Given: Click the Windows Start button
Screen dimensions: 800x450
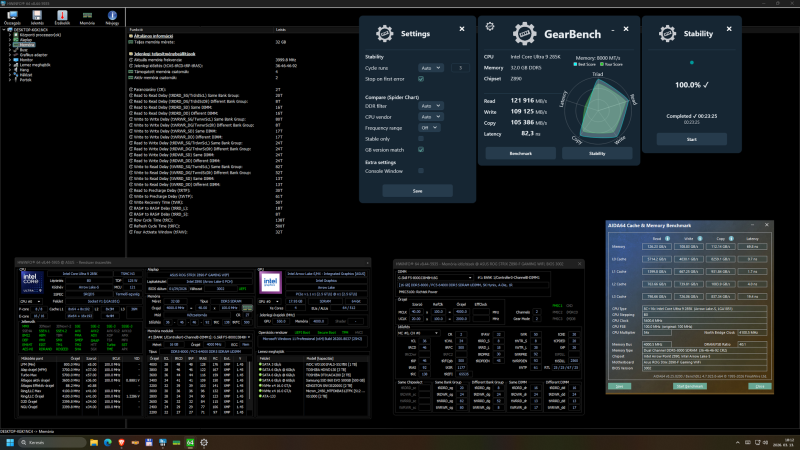Looking at the screenshot, I should (x=10, y=442).
